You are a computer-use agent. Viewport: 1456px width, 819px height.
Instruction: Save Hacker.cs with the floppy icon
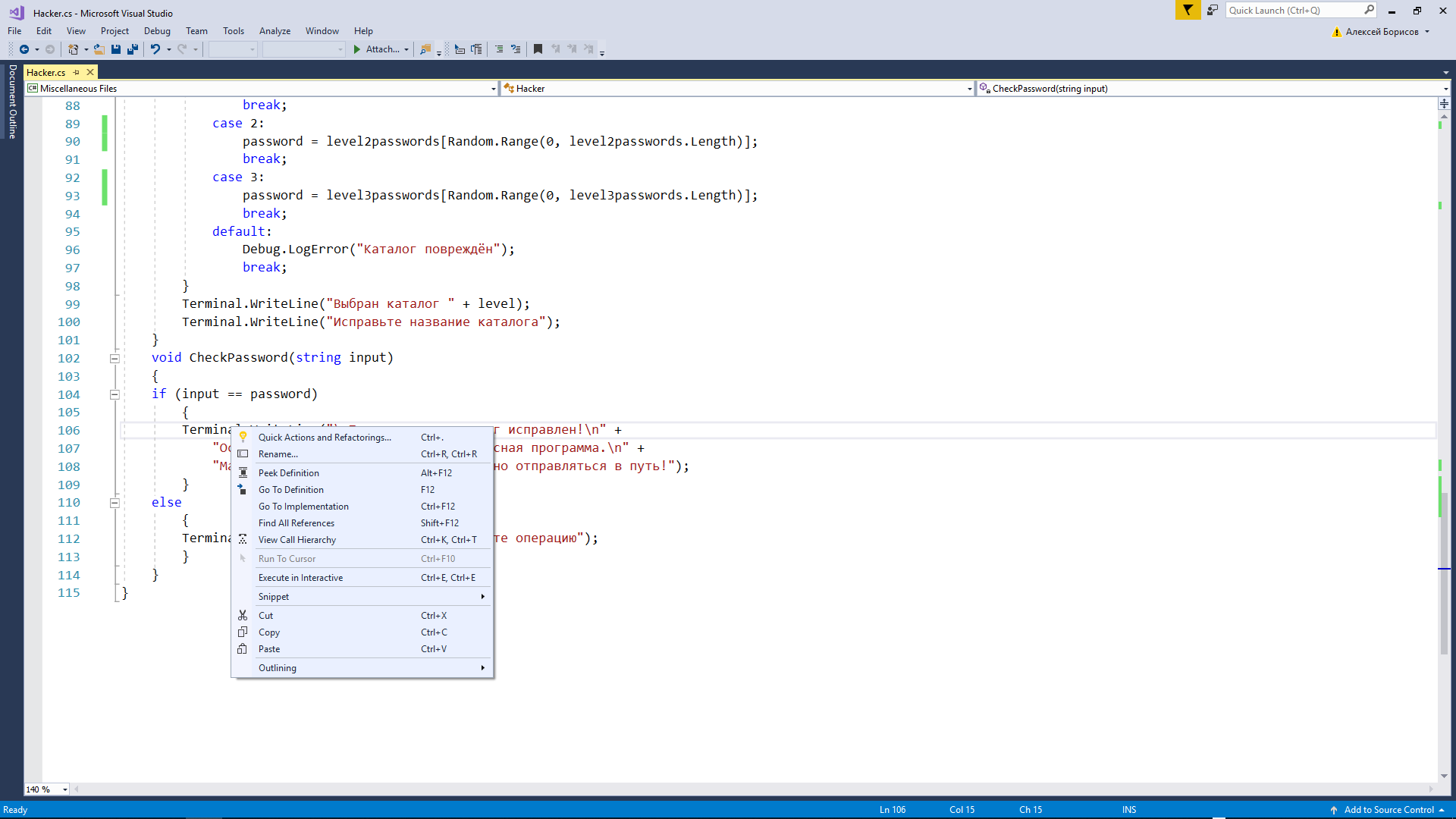(116, 49)
